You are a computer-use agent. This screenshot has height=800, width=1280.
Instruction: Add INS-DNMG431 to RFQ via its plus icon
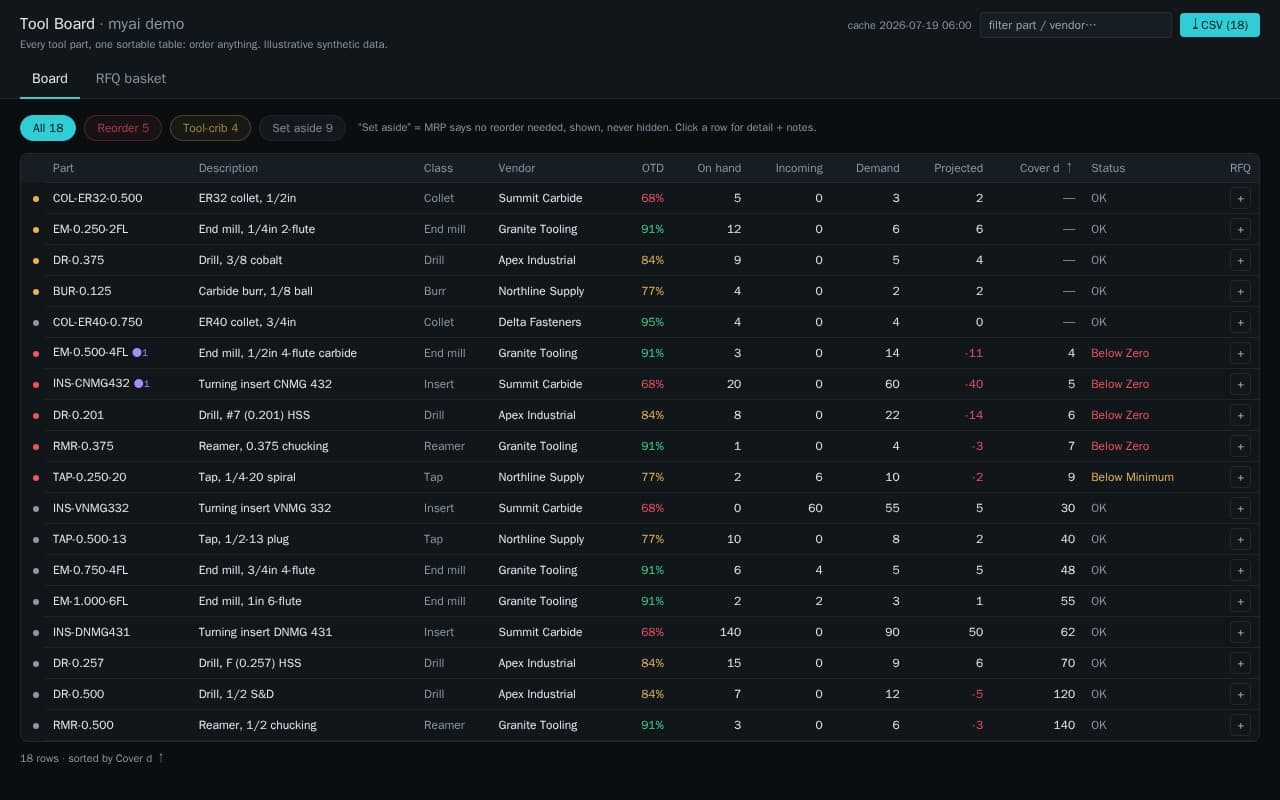coord(1240,632)
